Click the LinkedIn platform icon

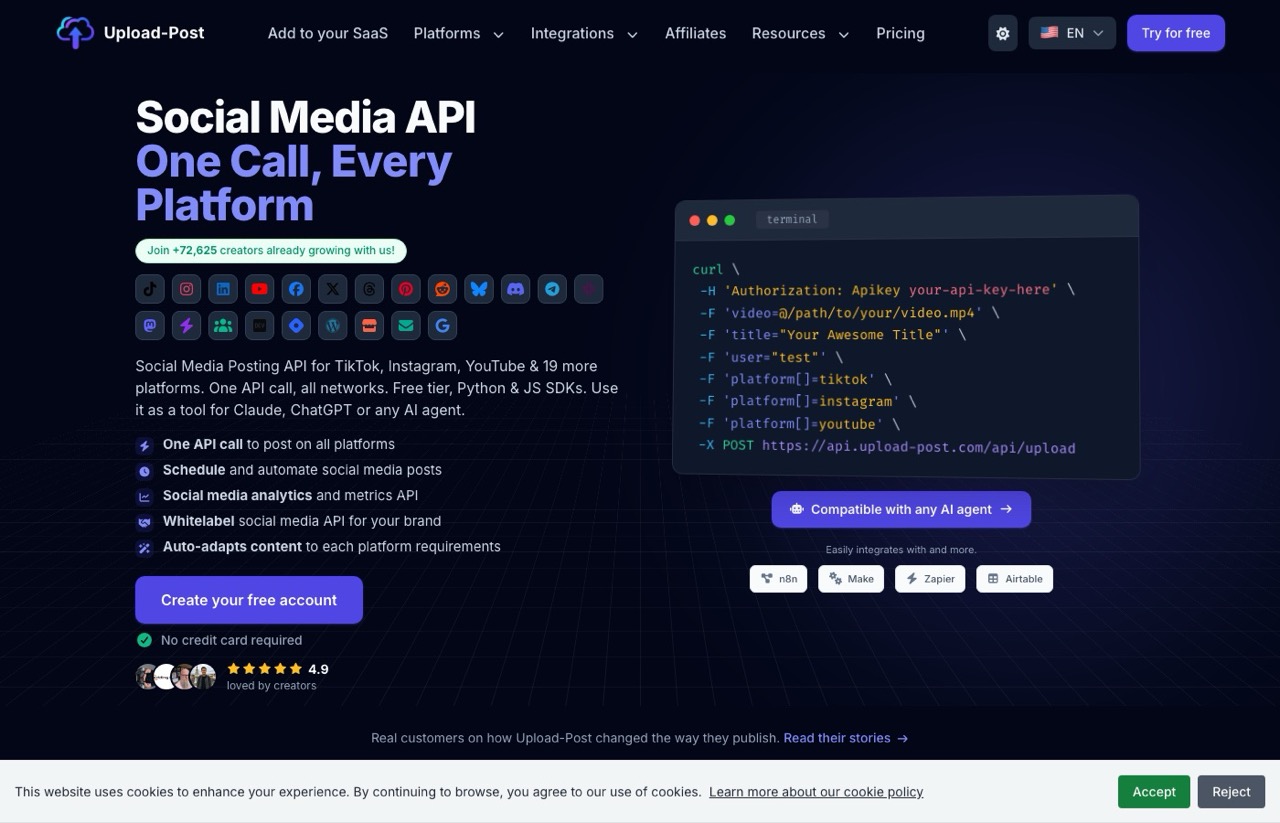point(223,289)
